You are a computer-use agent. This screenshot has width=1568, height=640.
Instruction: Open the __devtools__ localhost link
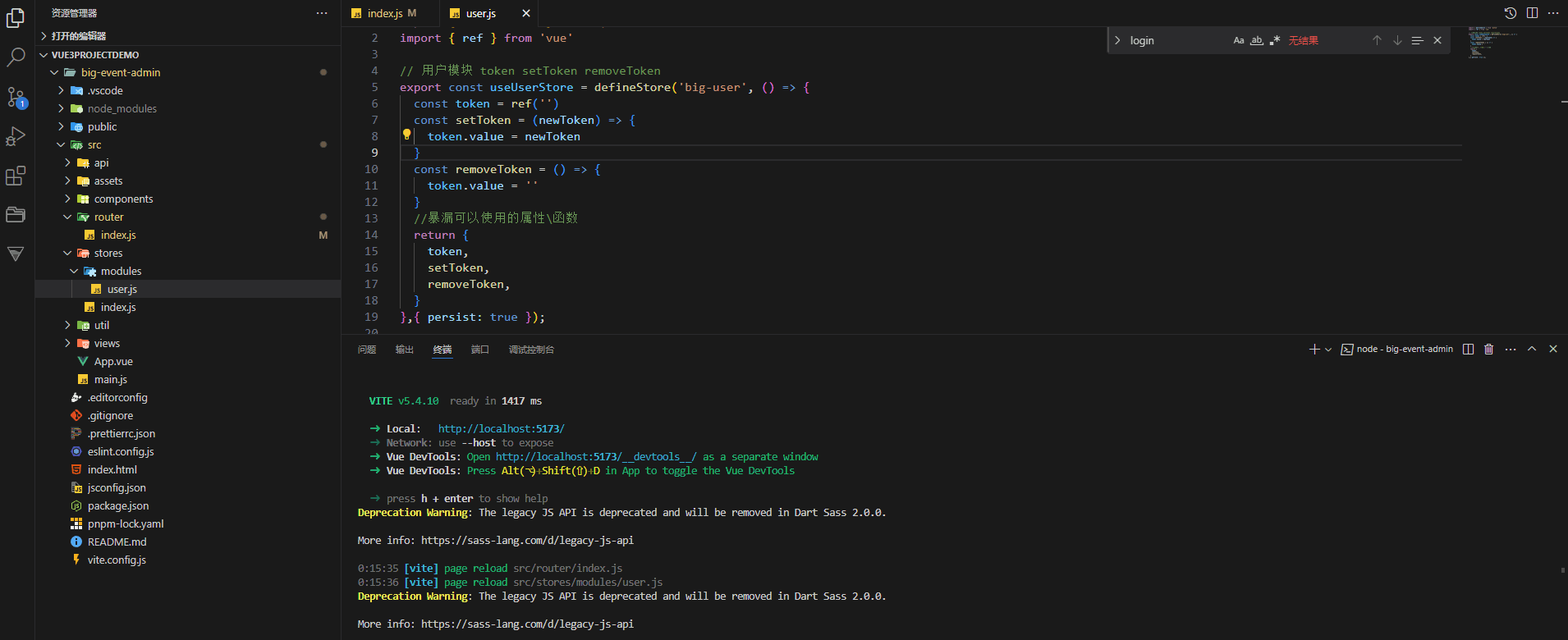[x=596, y=456]
